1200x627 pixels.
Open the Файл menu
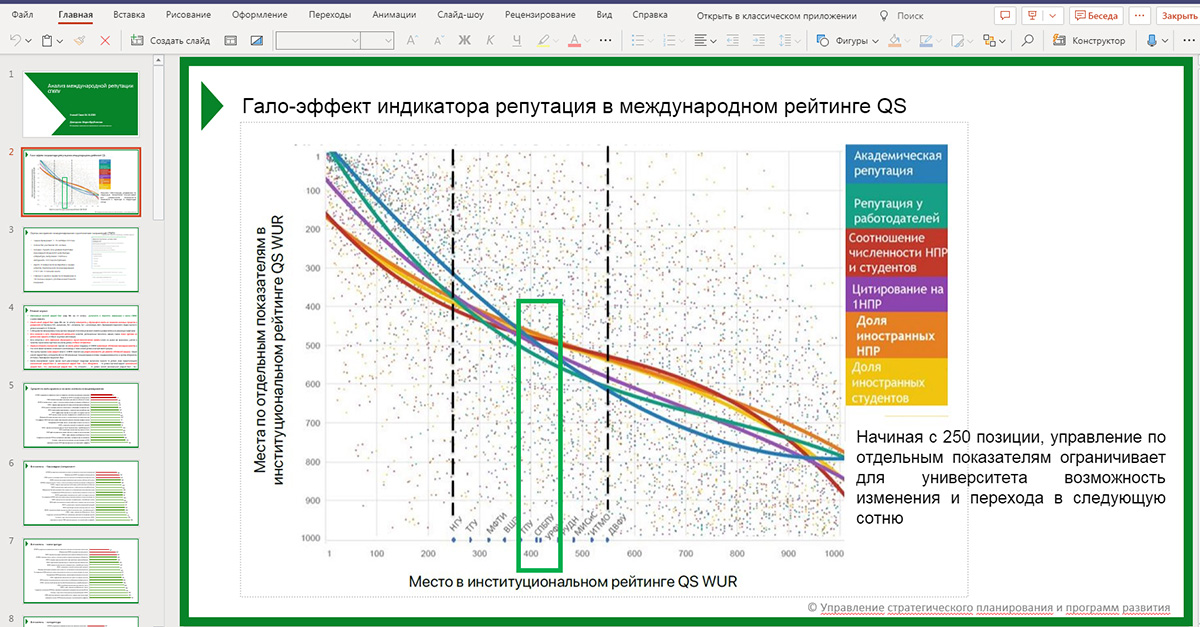pos(22,16)
